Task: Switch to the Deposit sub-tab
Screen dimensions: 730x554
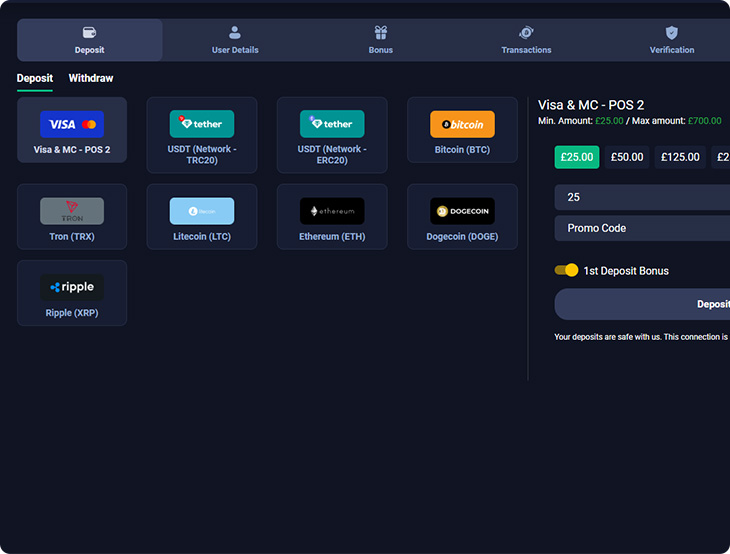Action: tap(35, 78)
